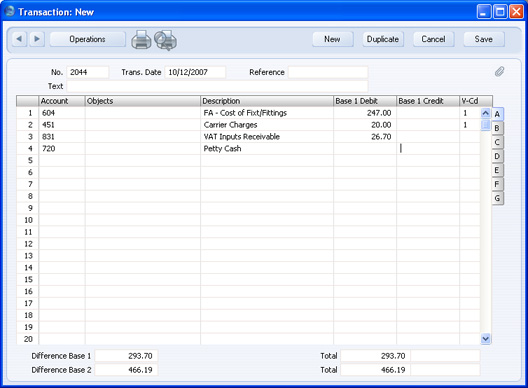Select account cell 720 in row 4
The height and width of the screenshot is (388, 528).
pyautogui.click(x=62, y=149)
